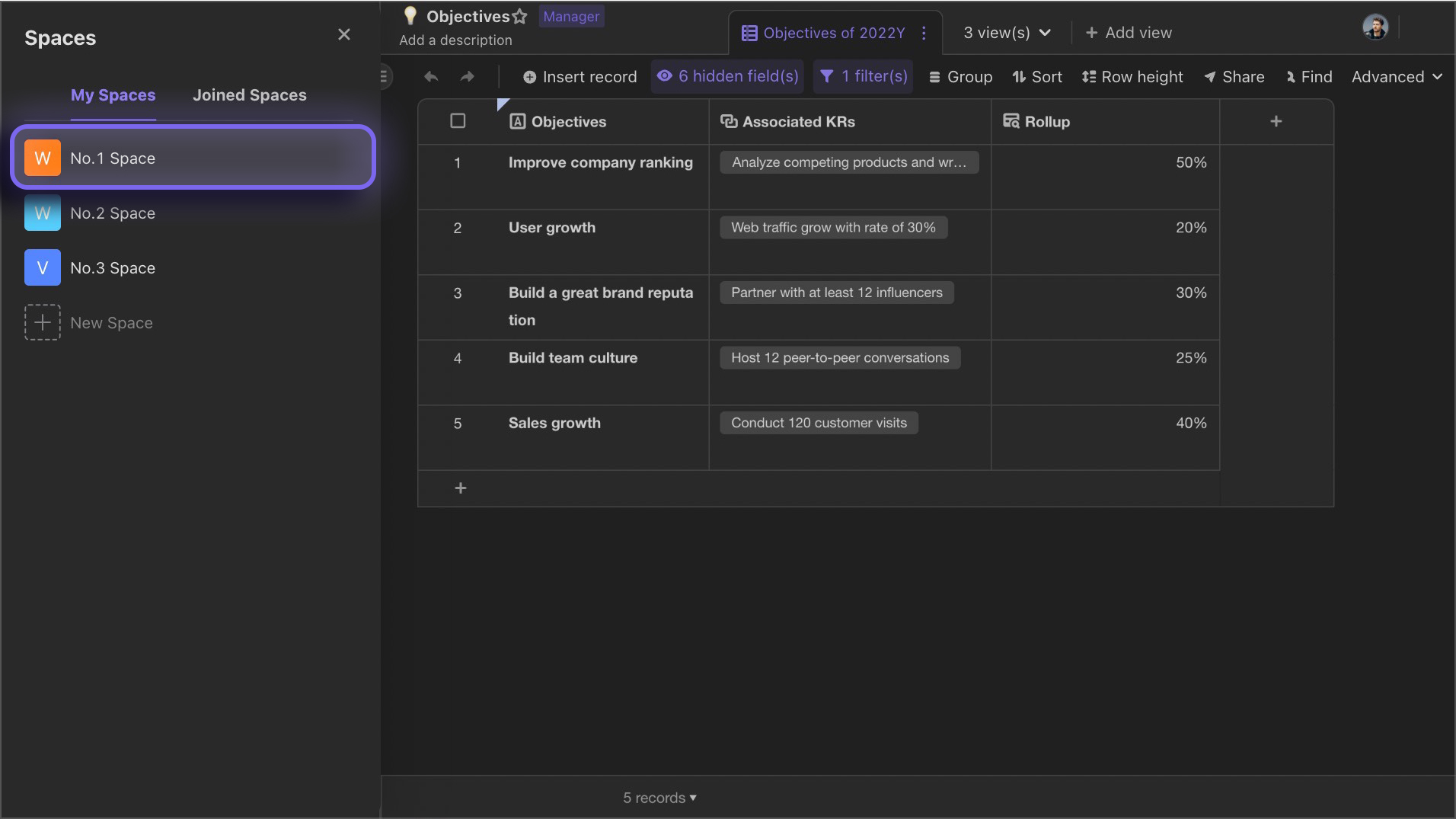Redo the last action
1456x819 pixels.
click(467, 76)
